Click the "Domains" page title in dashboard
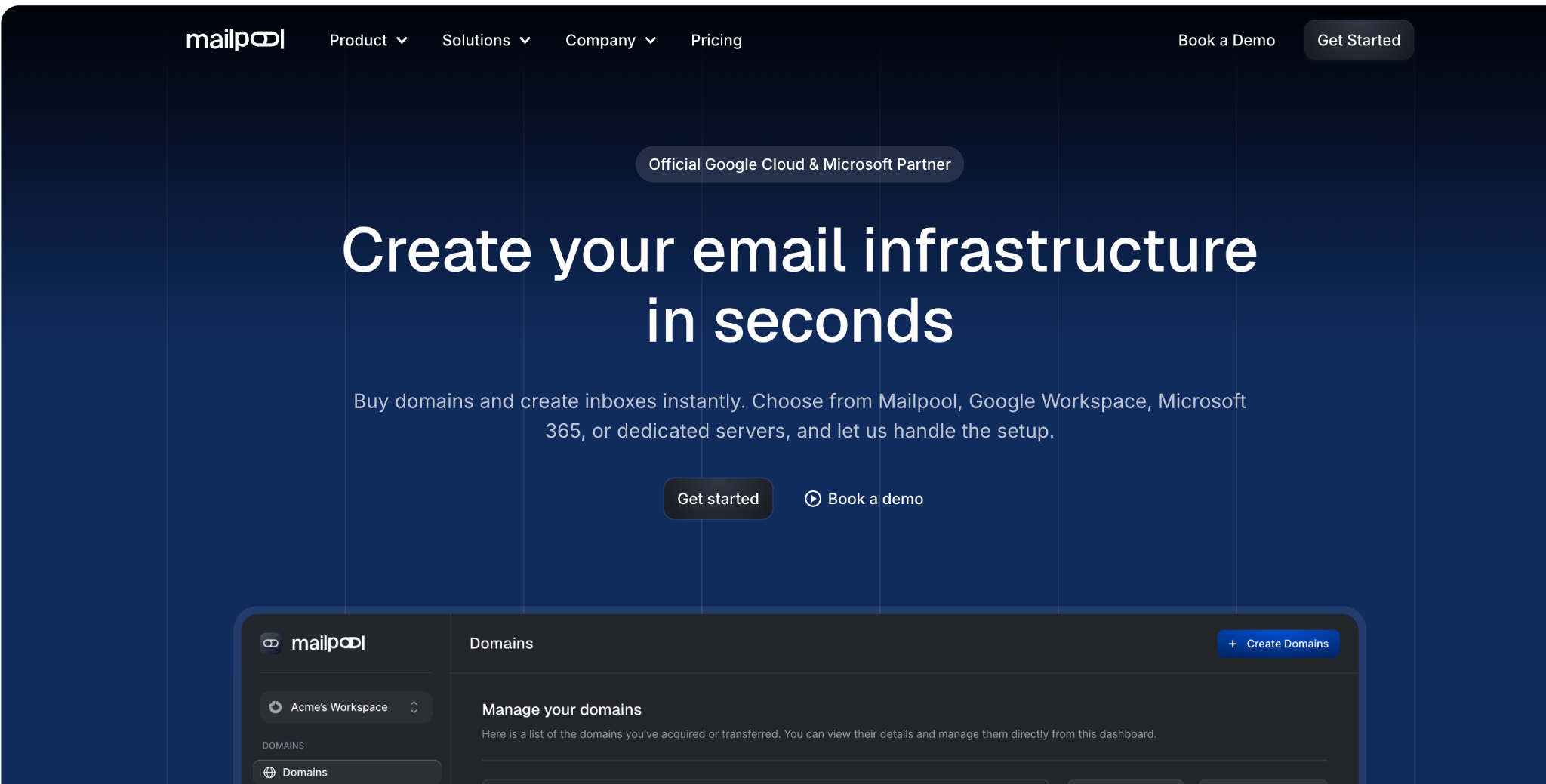 point(501,643)
